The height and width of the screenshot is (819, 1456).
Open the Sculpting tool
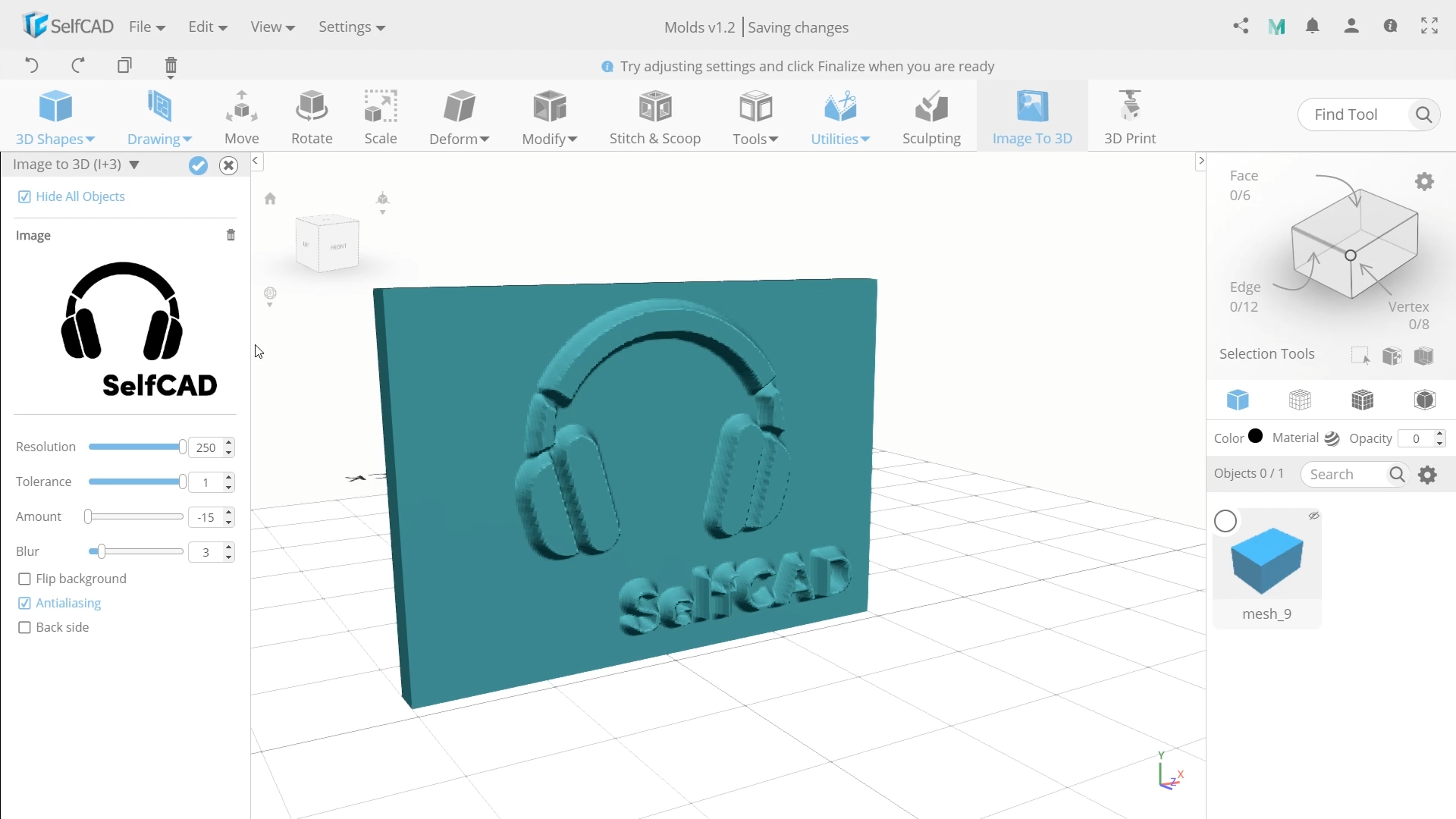tap(931, 117)
